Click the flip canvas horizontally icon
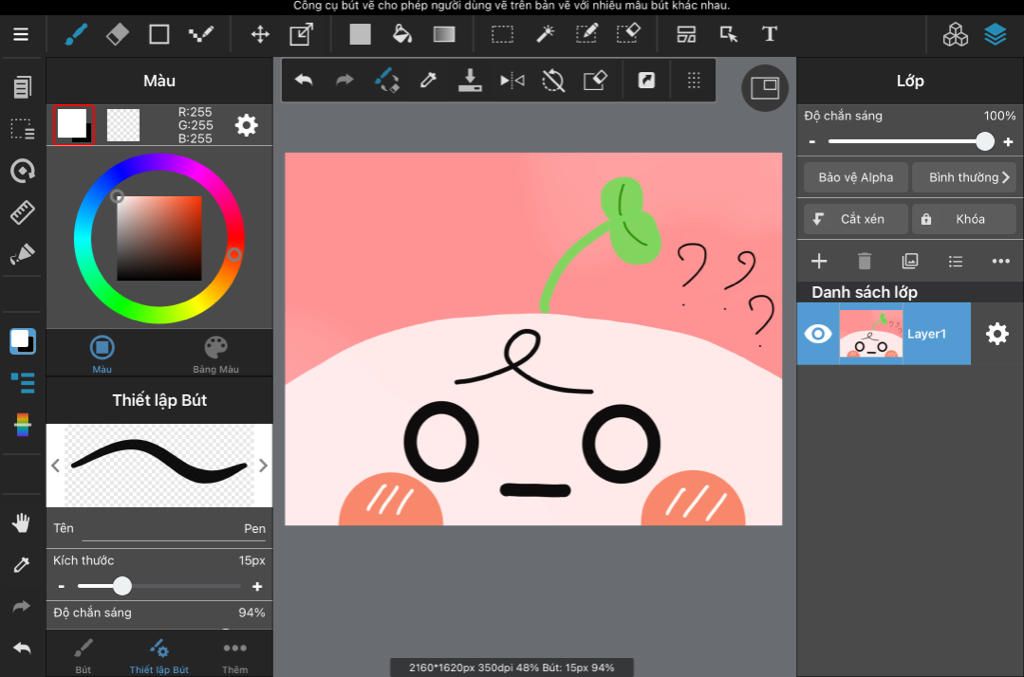1024x677 pixels. point(512,80)
